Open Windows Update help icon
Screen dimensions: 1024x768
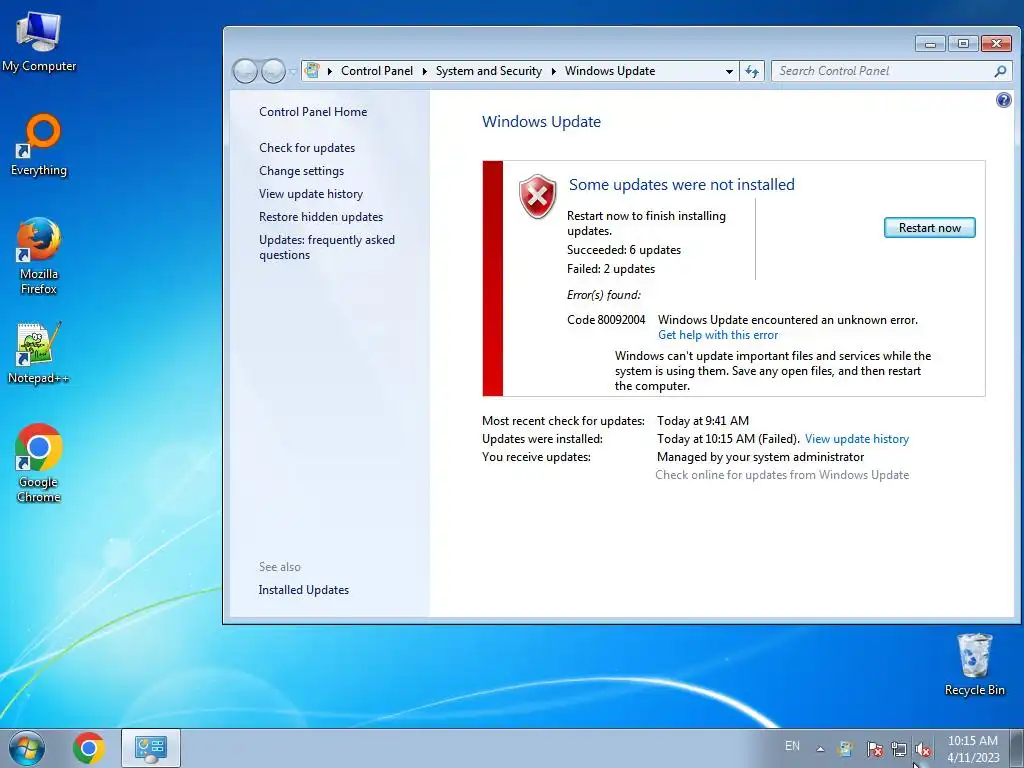point(1003,100)
